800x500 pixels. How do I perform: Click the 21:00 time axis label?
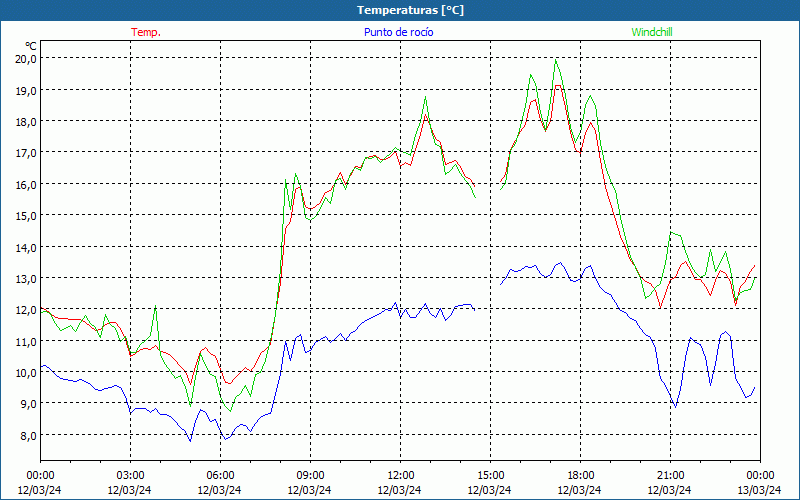670,476
